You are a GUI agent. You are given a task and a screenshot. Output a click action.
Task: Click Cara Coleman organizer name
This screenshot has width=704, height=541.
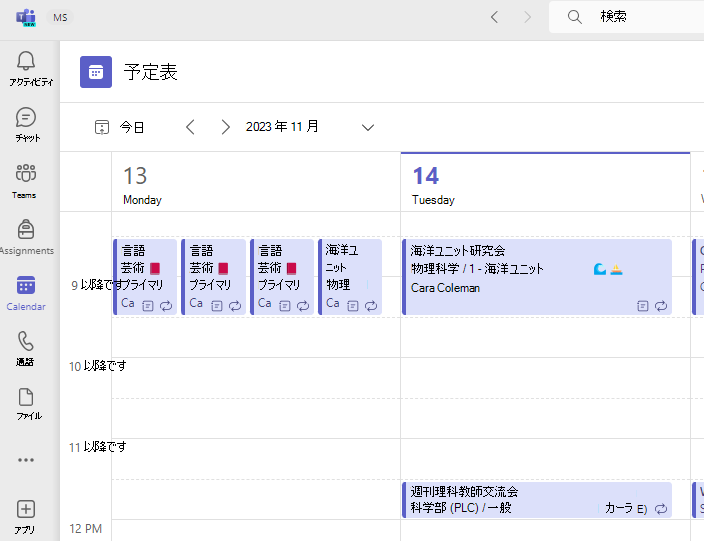(445, 288)
